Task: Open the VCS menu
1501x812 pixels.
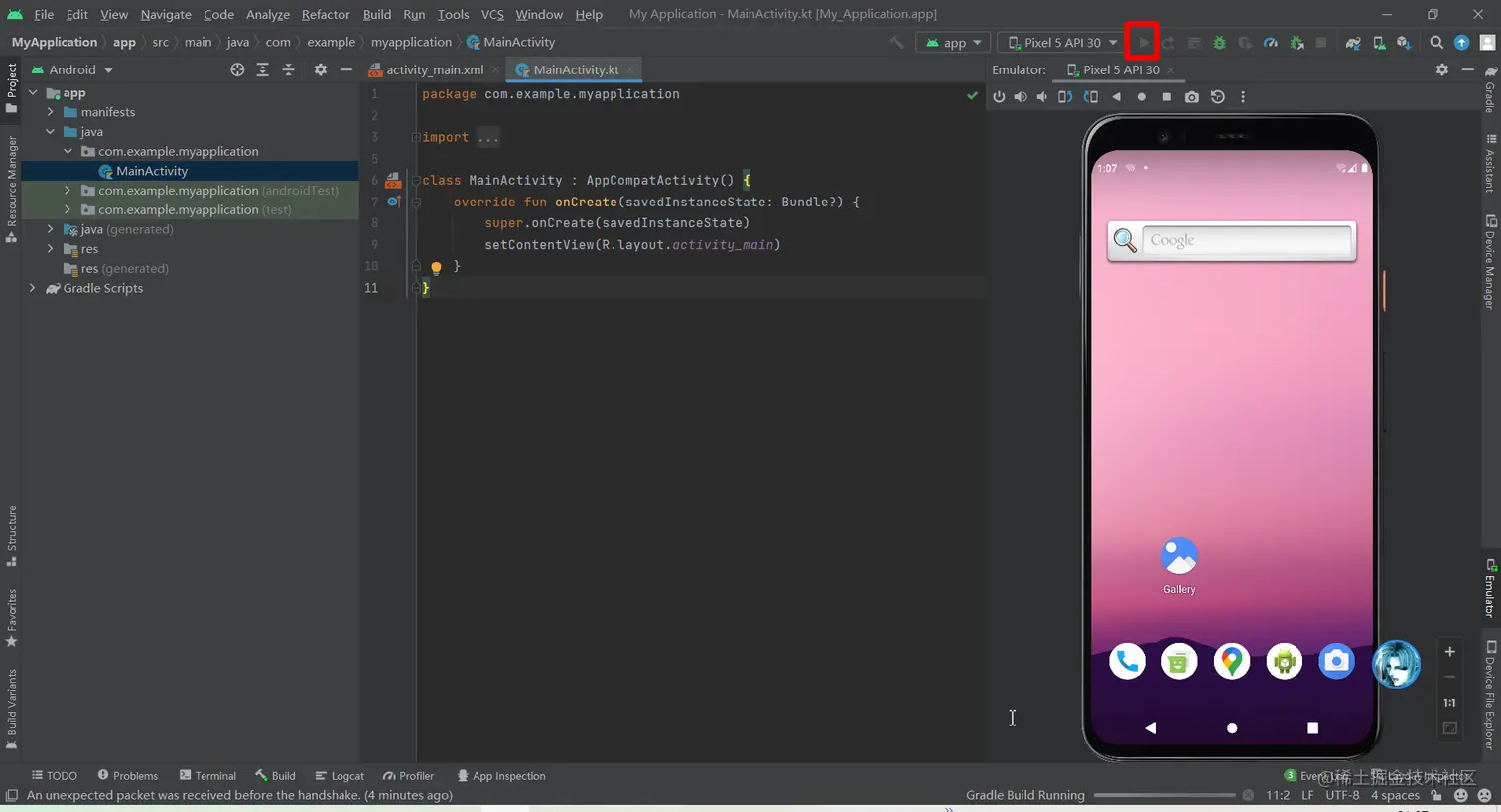Action: [492, 14]
